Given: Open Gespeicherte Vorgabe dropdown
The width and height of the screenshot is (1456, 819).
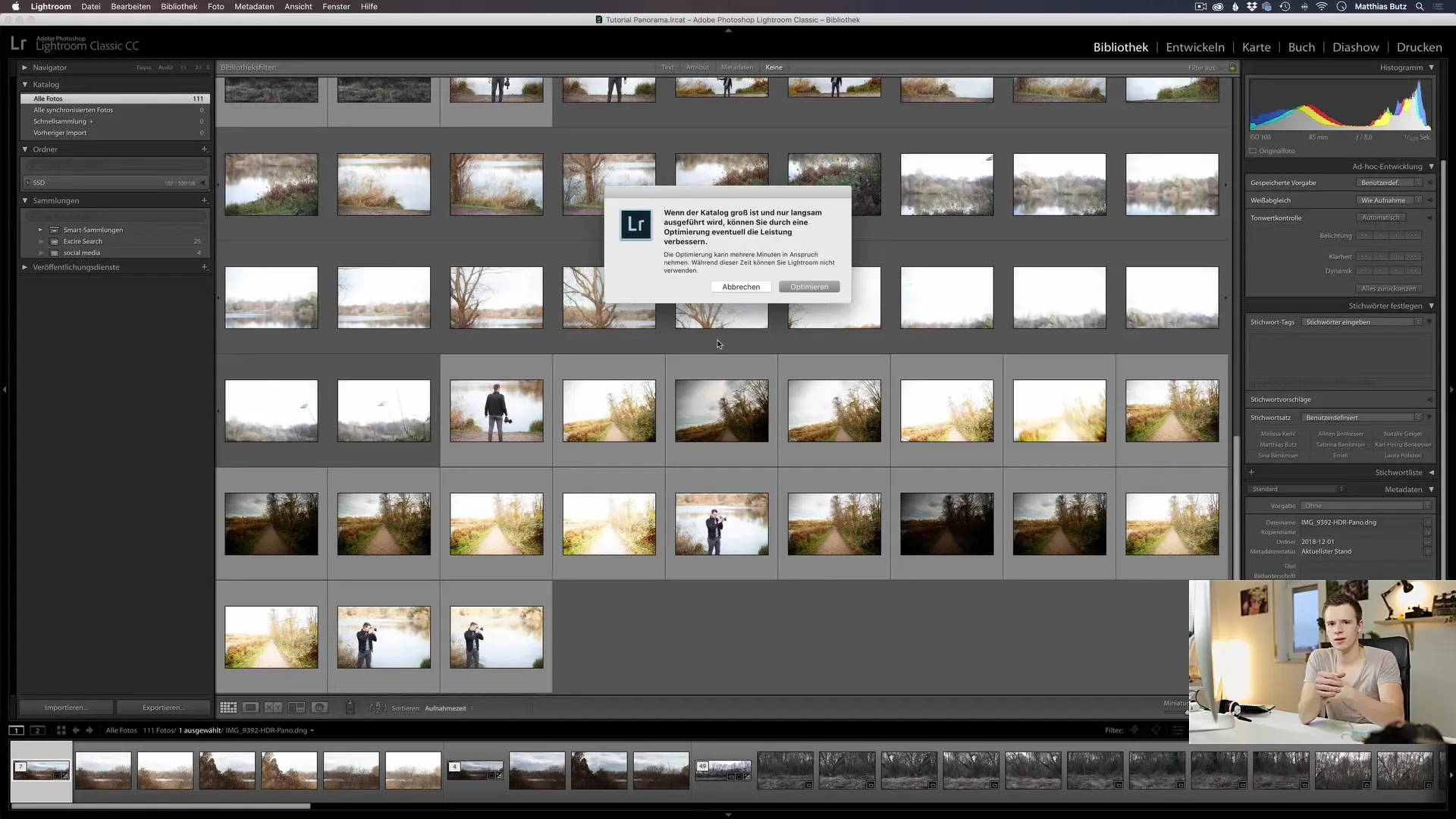Looking at the screenshot, I should (x=1389, y=183).
